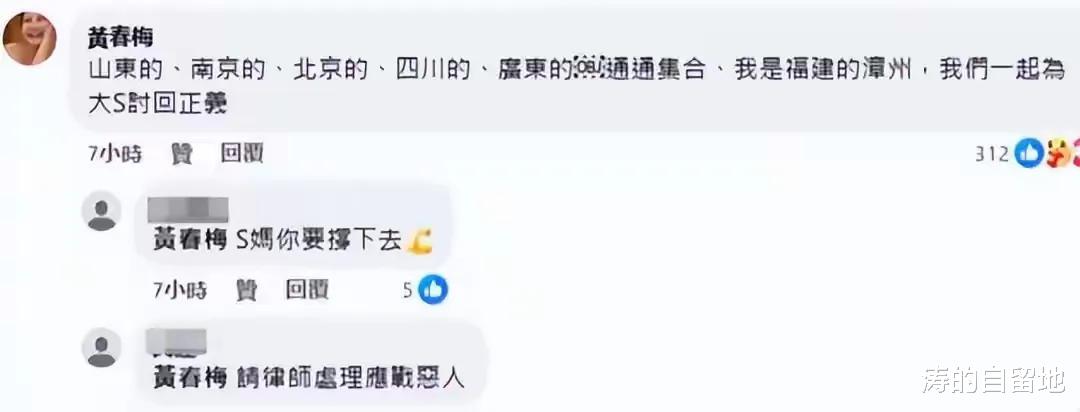Screen dimensions: 1080x412
Task: Click the care hug reaction emoji beside 312
Action: click(1057, 154)
